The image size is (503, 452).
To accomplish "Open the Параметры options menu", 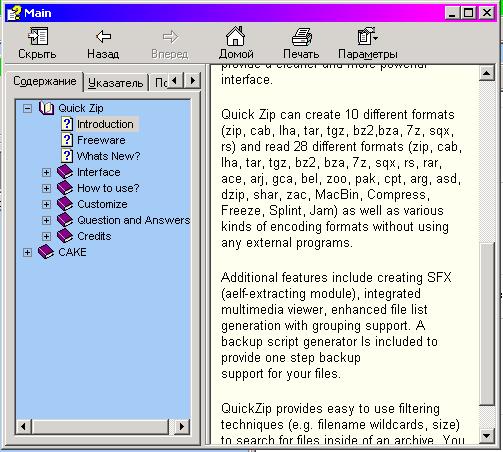I will (368, 36).
